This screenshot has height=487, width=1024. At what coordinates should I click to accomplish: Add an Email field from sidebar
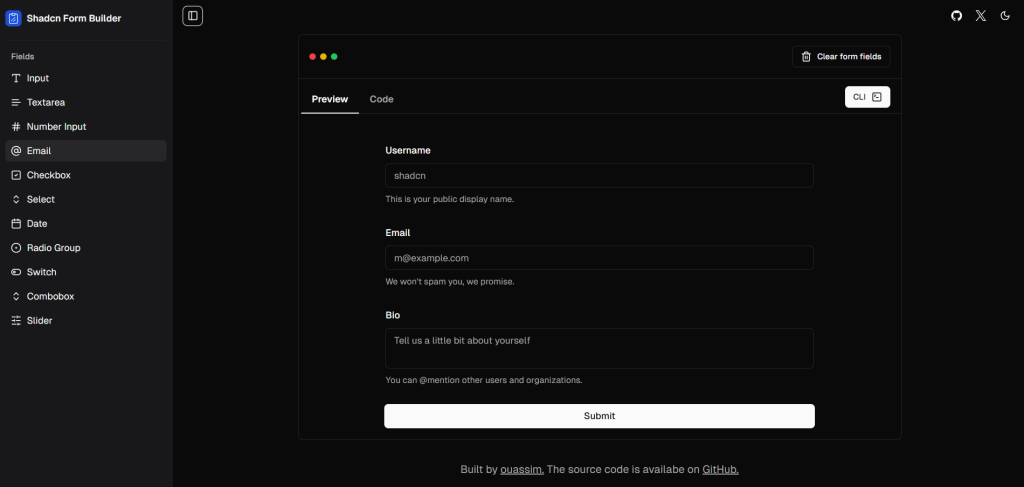click(86, 151)
